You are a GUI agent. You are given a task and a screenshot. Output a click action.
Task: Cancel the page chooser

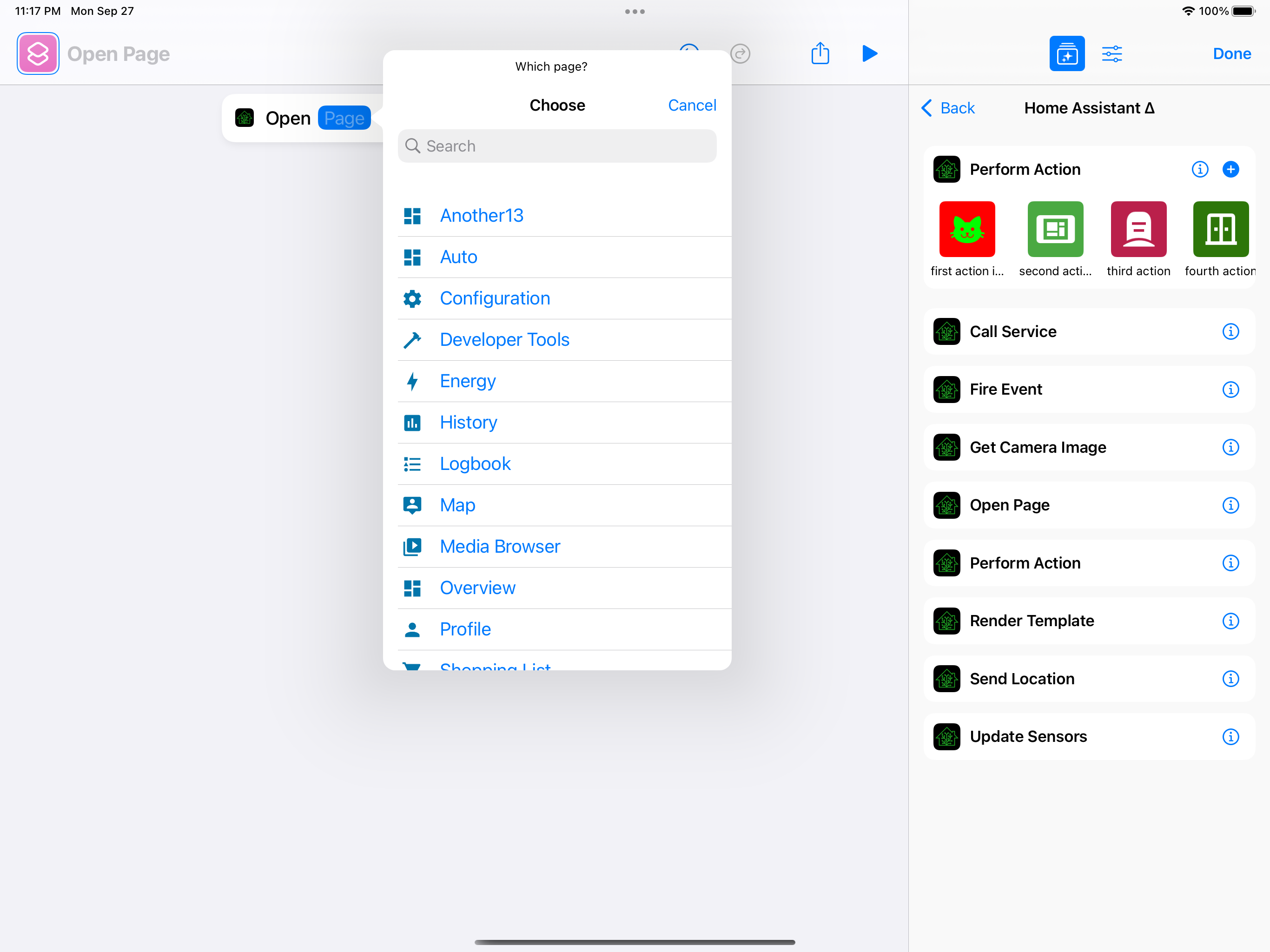tap(691, 105)
